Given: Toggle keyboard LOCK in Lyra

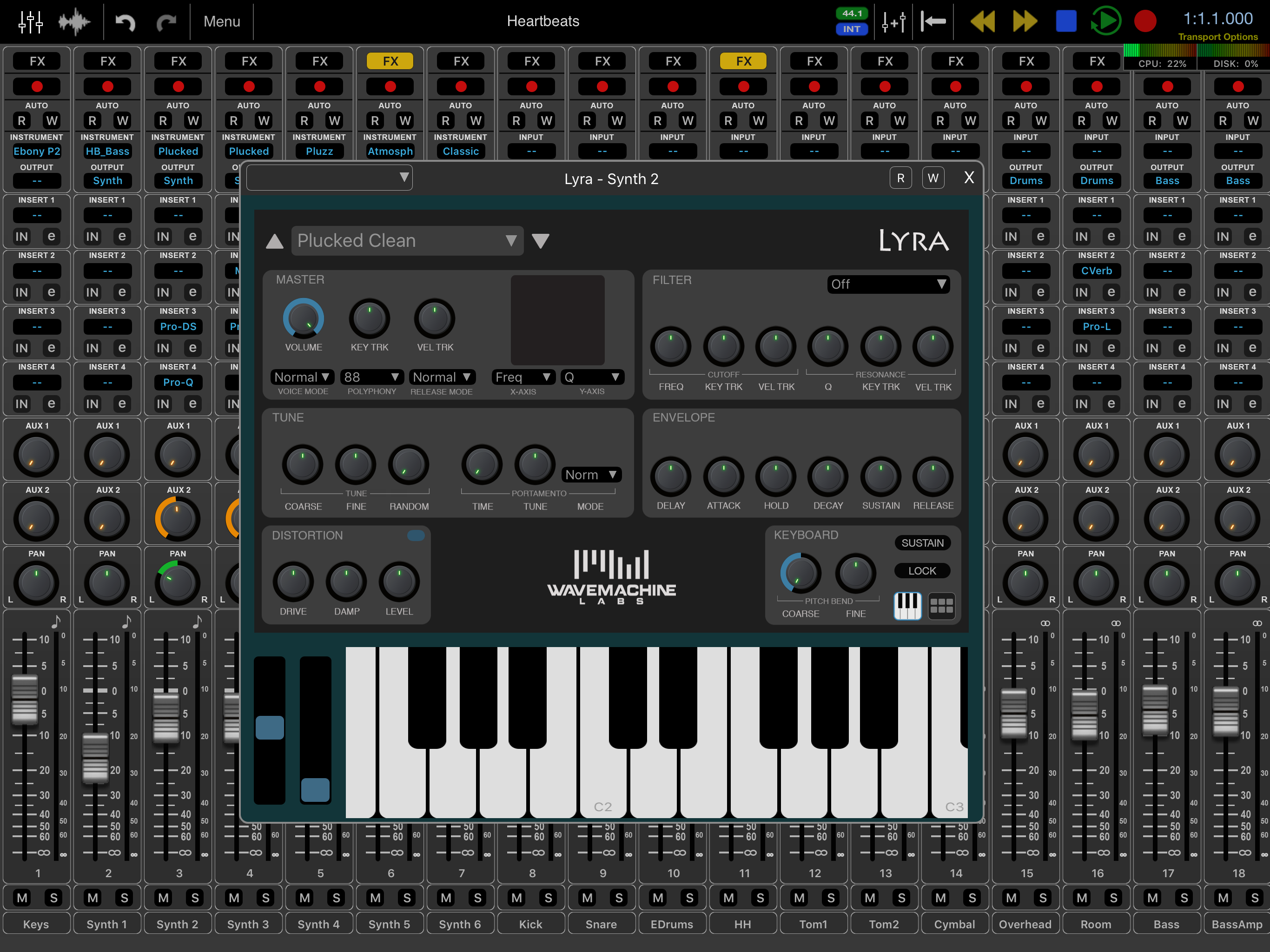Looking at the screenshot, I should point(922,571).
